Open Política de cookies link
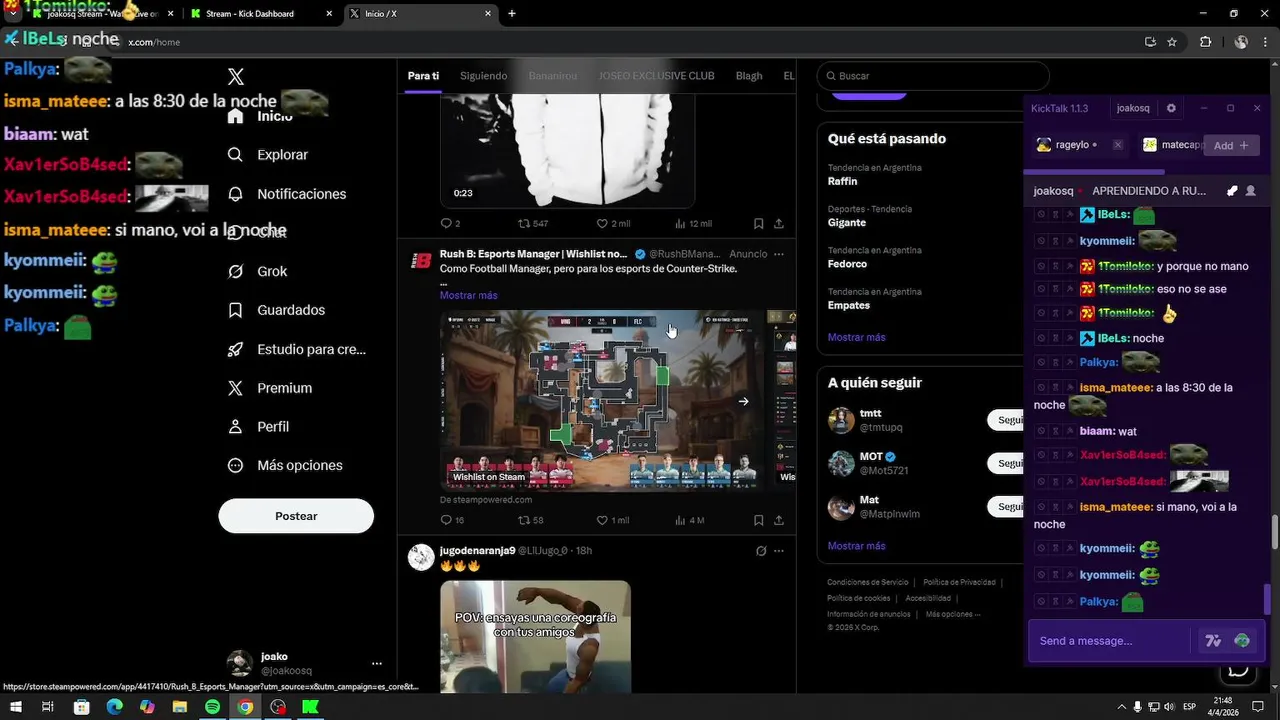The height and width of the screenshot is (720, 1280). 858,598
